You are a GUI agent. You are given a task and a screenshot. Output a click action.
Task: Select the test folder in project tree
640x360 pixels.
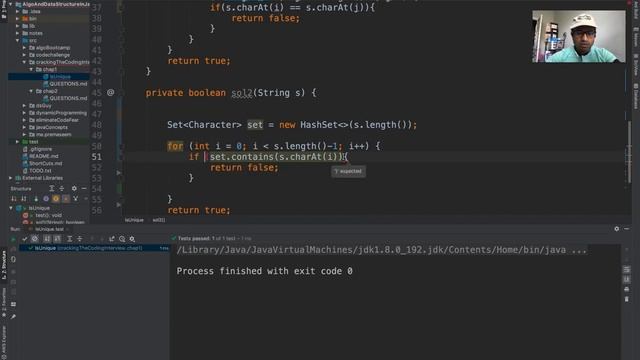(x=33, y=142)
